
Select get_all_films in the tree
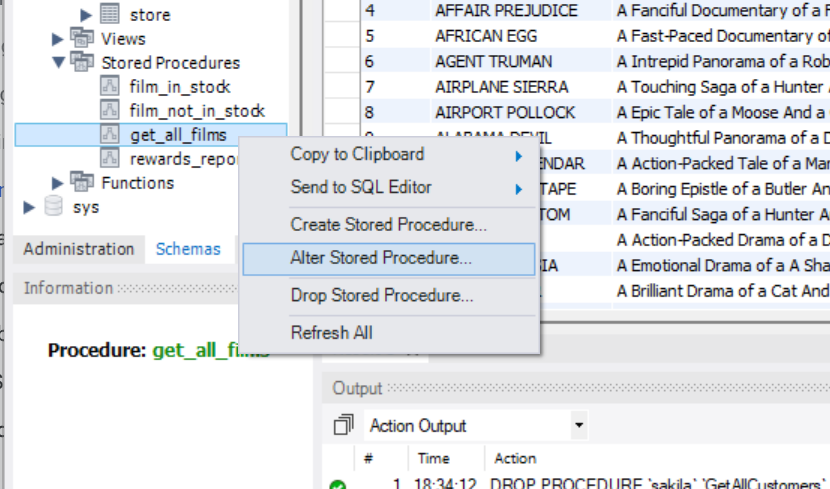(178, 135)
